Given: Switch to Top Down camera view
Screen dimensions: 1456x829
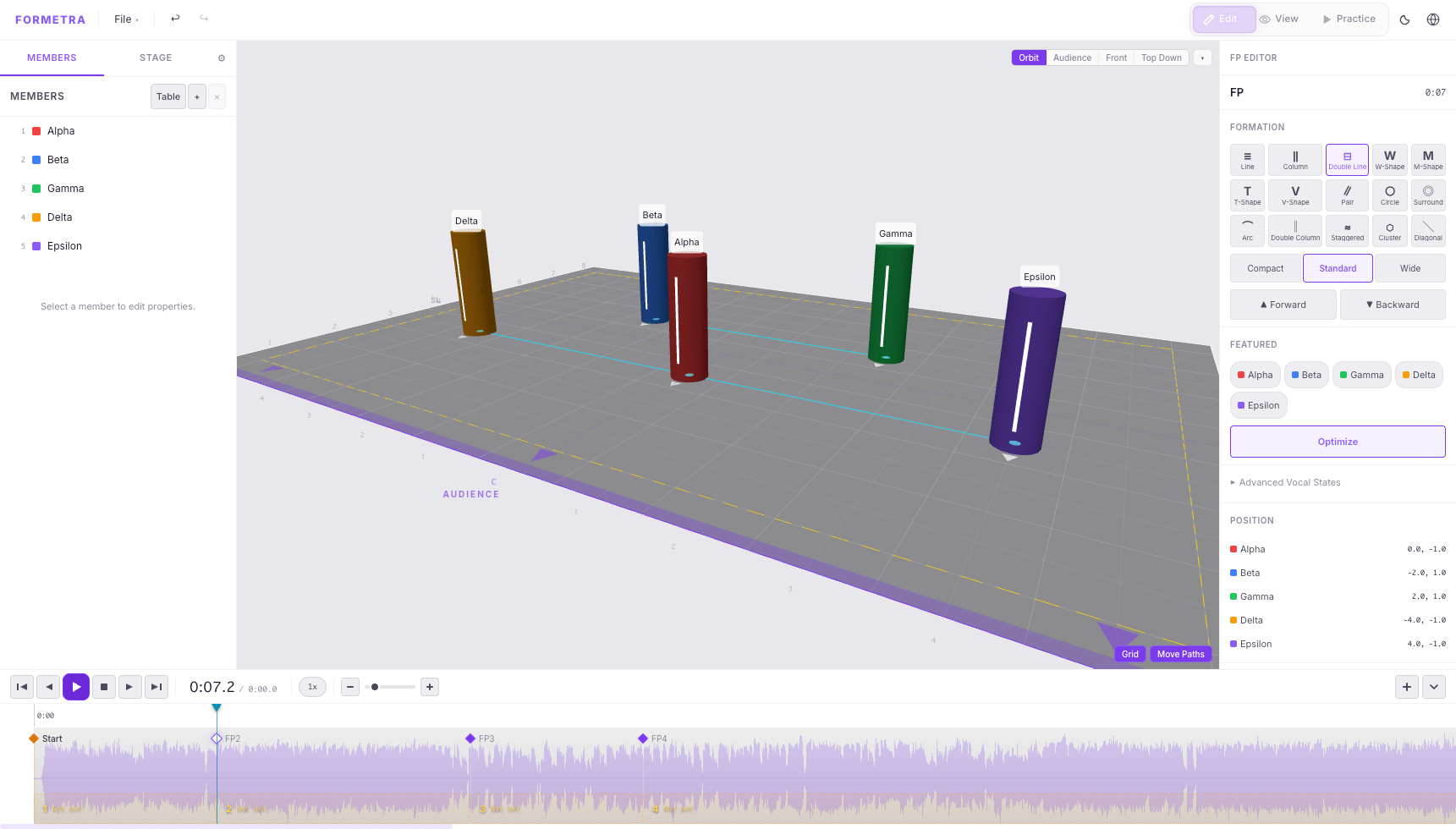Looking at the screenshot, I should point(1161,58).
